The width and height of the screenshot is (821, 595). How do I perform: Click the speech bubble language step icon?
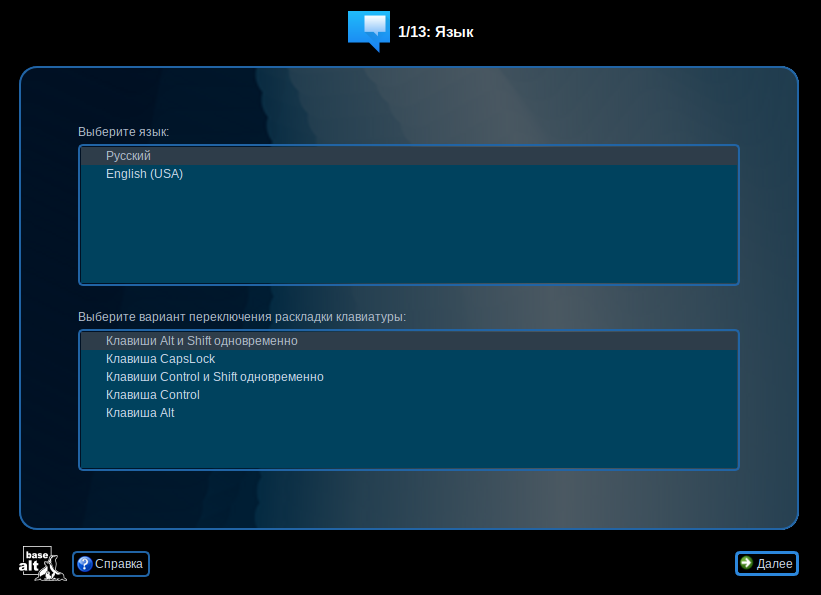click(368, 30)
